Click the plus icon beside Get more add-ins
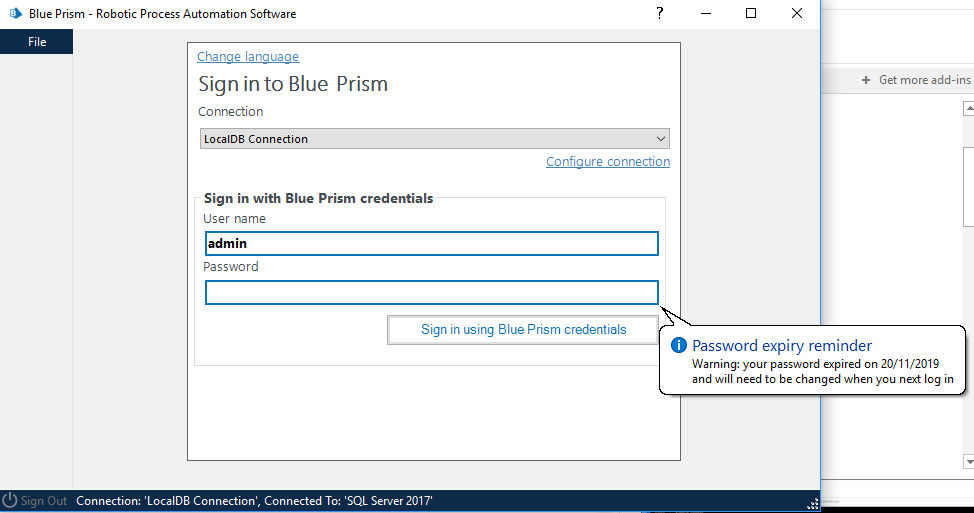The height and width of the screenshot is (513, 974). coord(866,80)
